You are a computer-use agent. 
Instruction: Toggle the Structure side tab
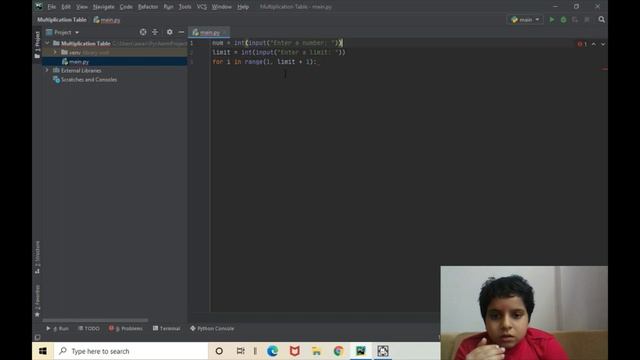coord(37,257)
